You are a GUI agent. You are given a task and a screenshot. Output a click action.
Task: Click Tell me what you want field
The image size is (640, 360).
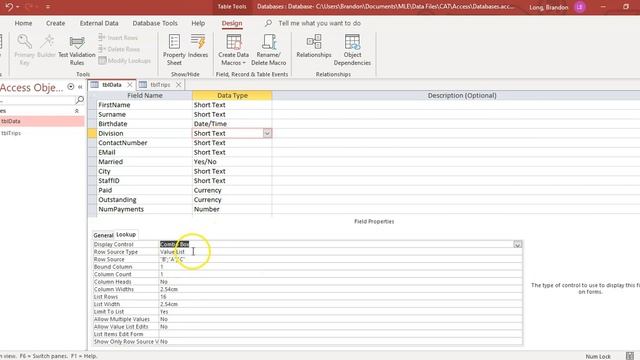pos(320,23)
